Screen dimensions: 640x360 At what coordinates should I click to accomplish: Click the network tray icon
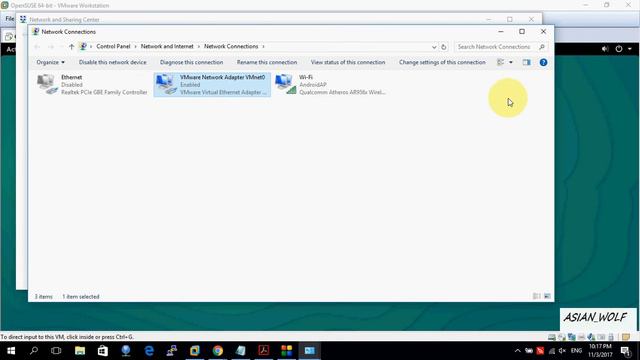click(552, 351)
